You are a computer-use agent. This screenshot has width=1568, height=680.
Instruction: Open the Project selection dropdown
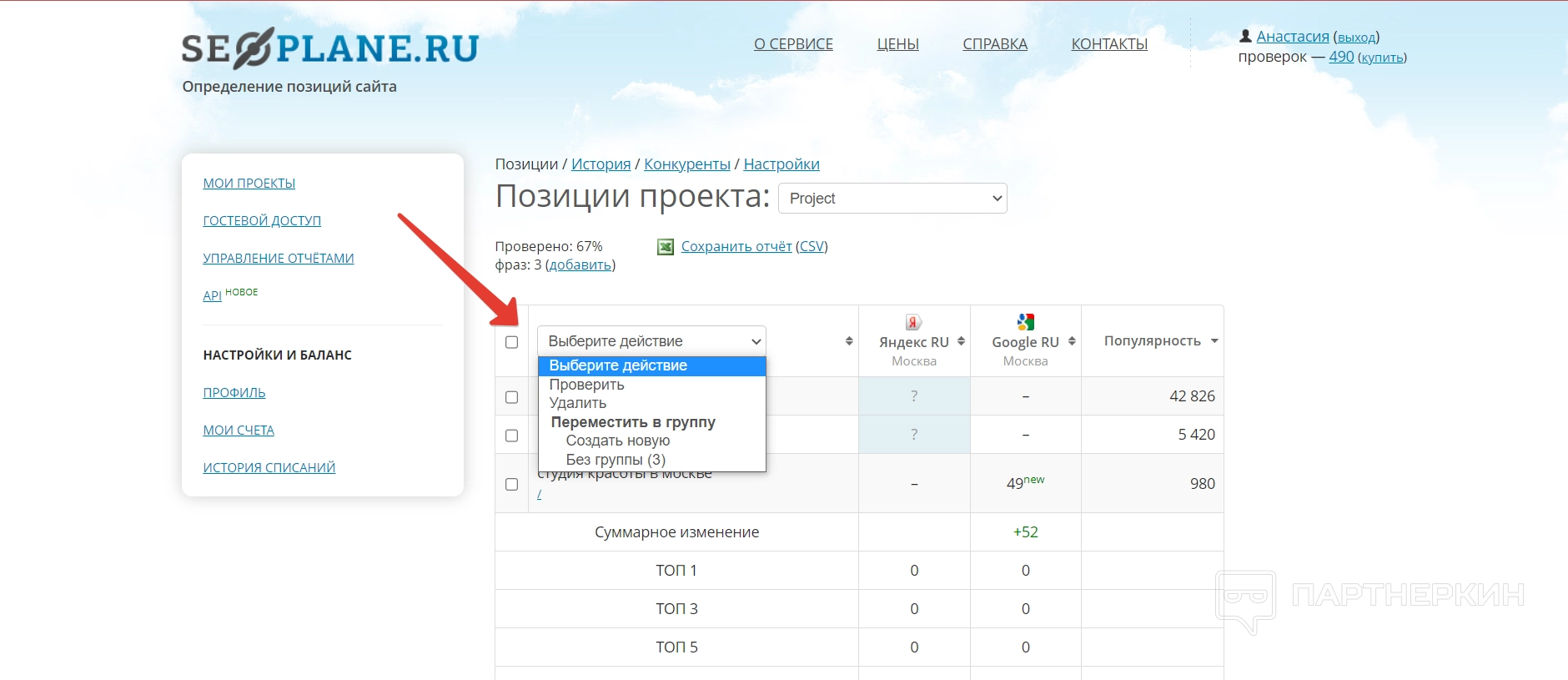click(892, 199)
